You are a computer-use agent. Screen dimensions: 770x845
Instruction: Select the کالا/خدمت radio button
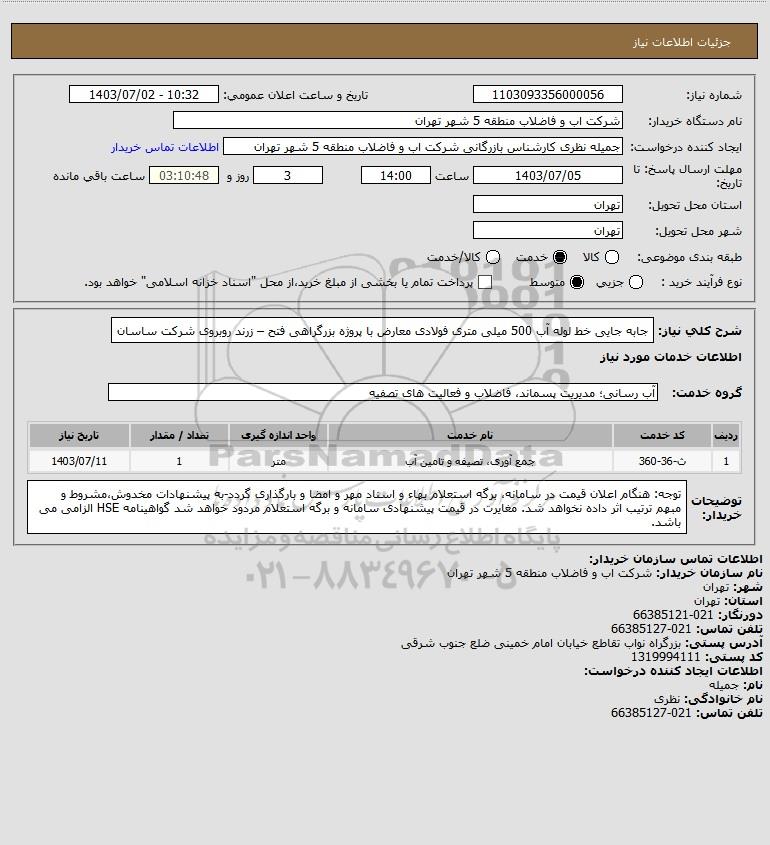[x=492, y=258]
